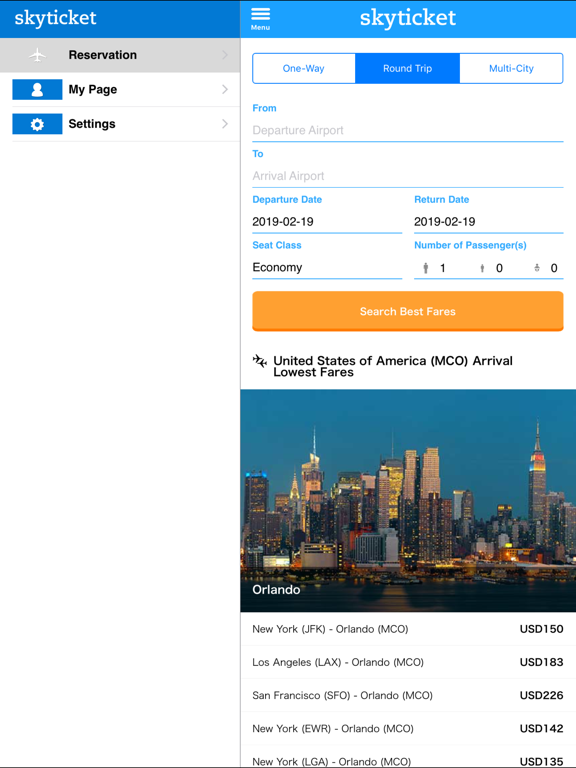Screen dimensions: 576x768
Task: Open Los Angeles (LAX) - Orlando fare
Action: (x=408, y=662)
